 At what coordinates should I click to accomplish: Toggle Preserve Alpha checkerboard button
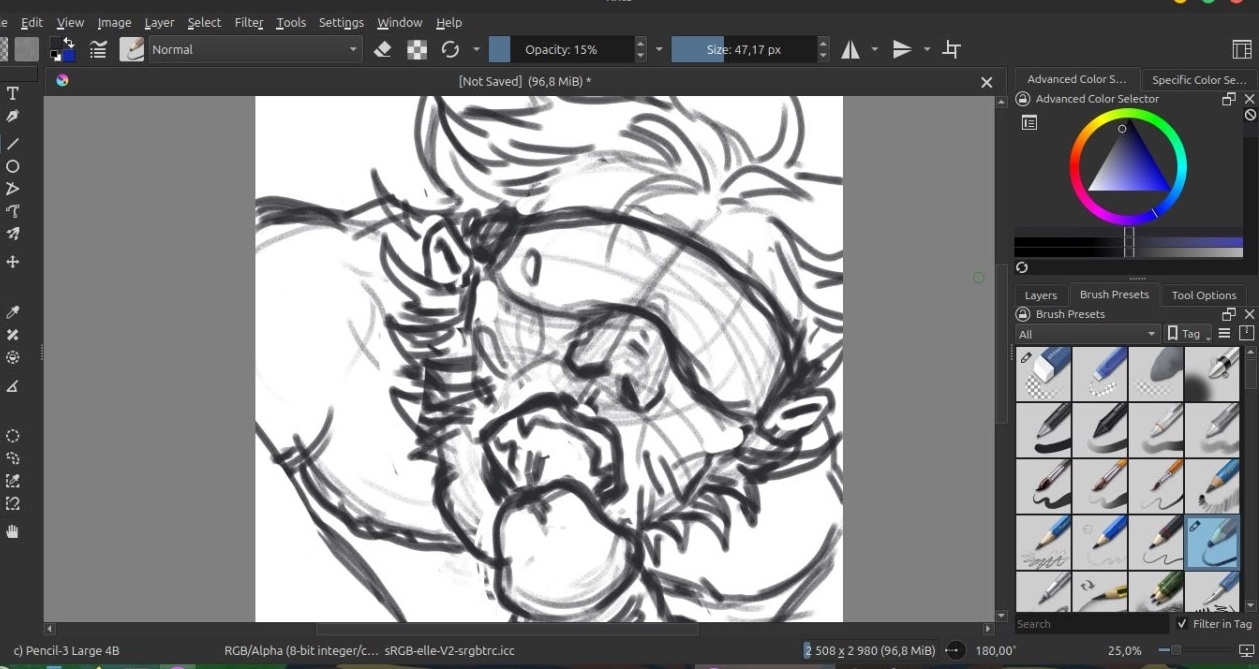click(417, 49)
